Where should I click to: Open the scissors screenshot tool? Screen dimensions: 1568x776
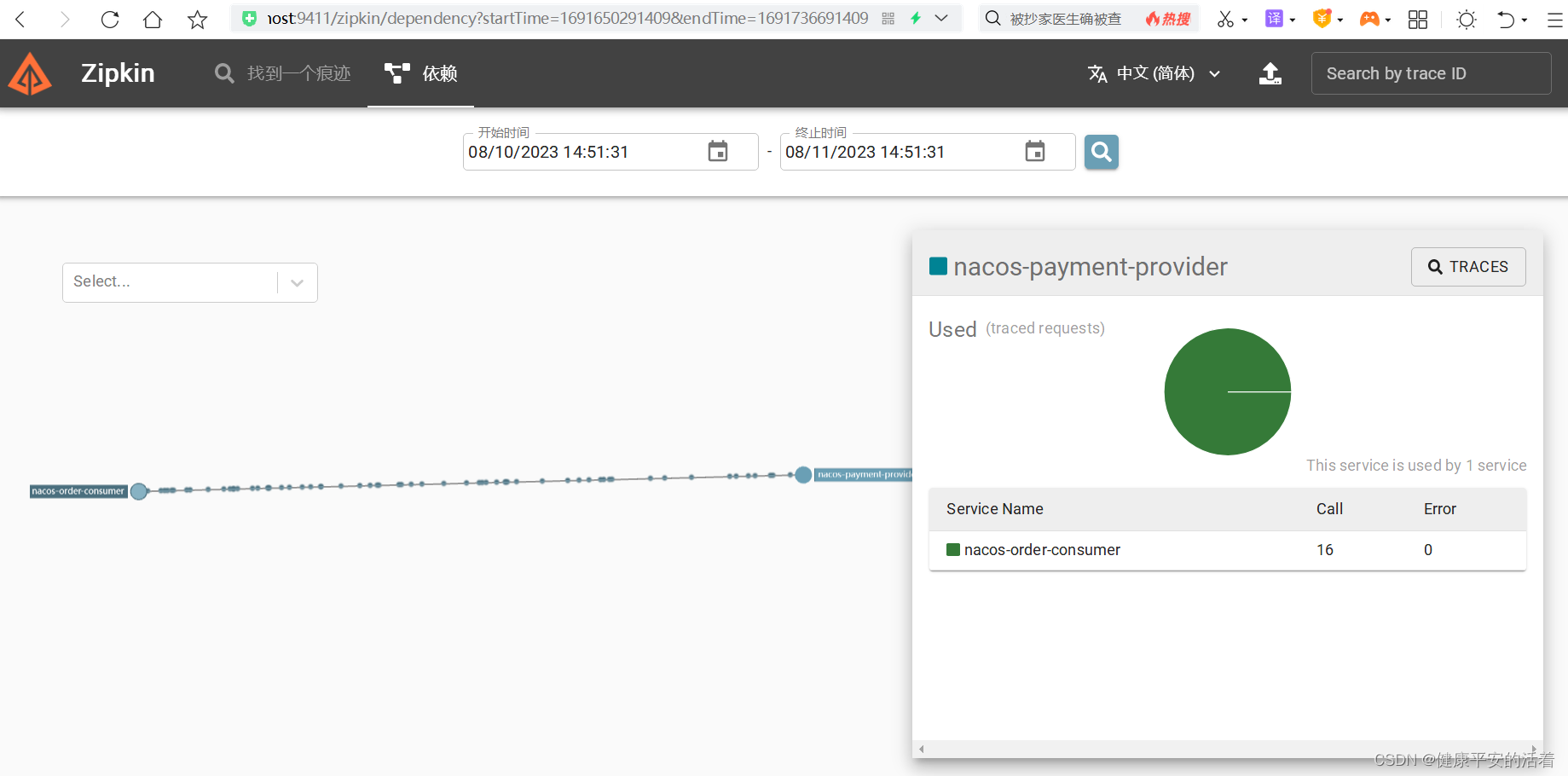point(1225,19)
